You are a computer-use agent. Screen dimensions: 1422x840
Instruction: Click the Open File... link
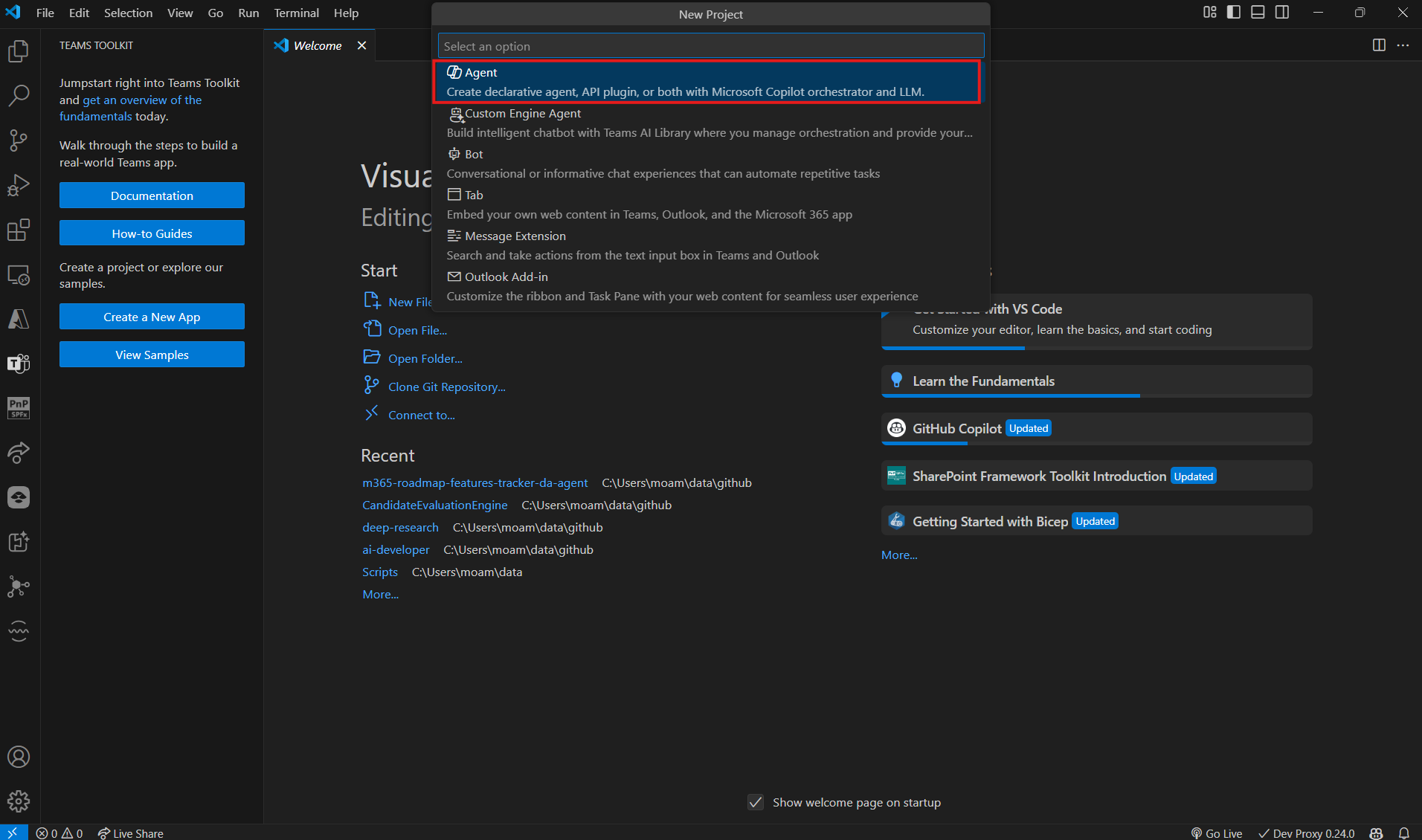pyautogui.click(x=417, y=330)
